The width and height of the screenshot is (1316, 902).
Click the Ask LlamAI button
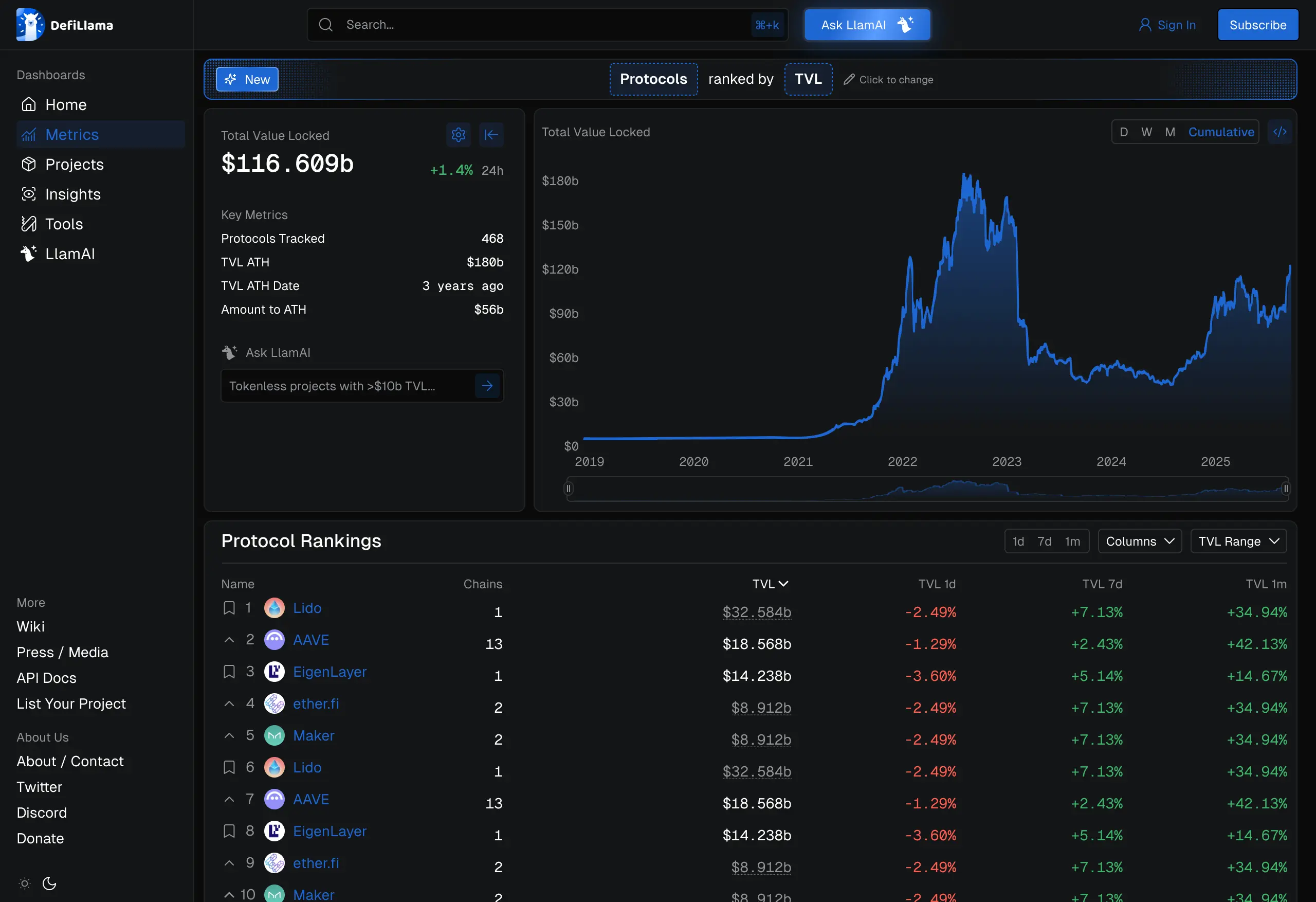pos(867,25)
